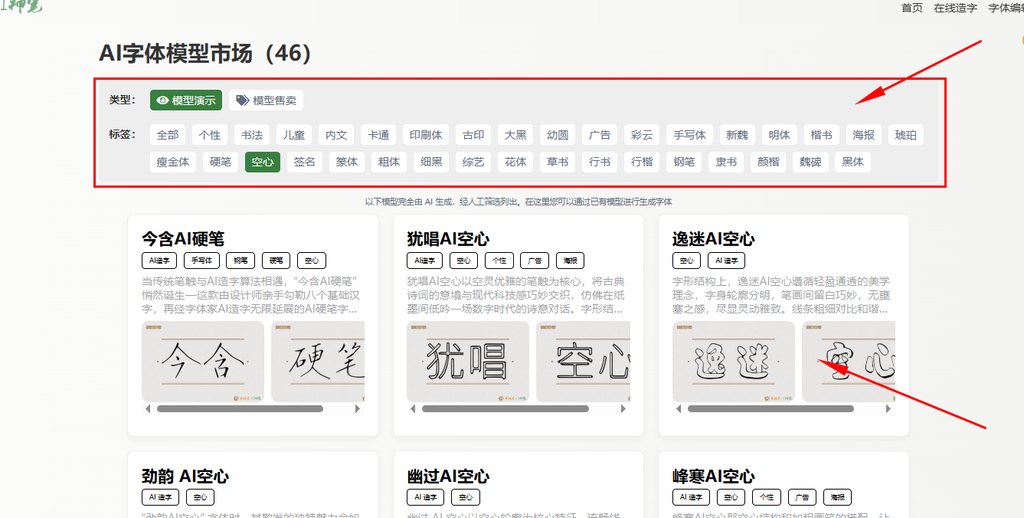Click the 海报 tag on 犹唱AI空心 card
1024x518 pixels.
pyautogui.click(x=570, y=261)
